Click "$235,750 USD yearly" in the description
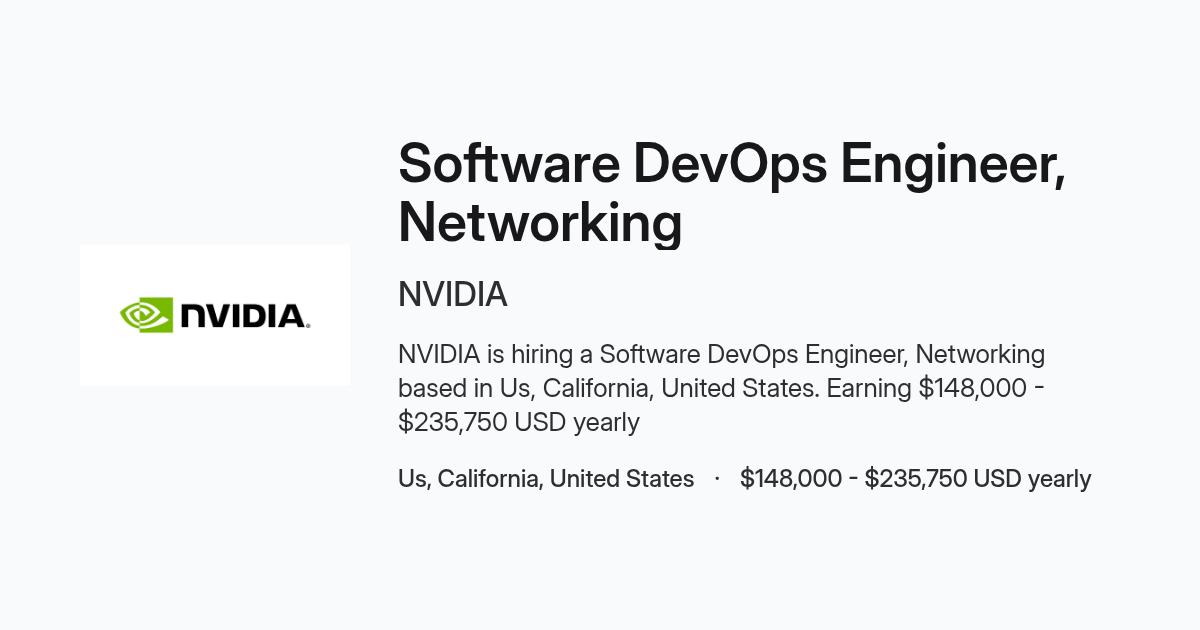 pos(519,422)
